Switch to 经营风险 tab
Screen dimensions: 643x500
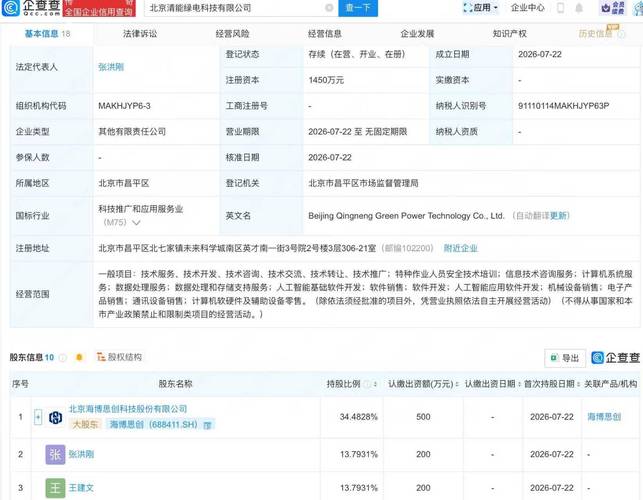232,34
